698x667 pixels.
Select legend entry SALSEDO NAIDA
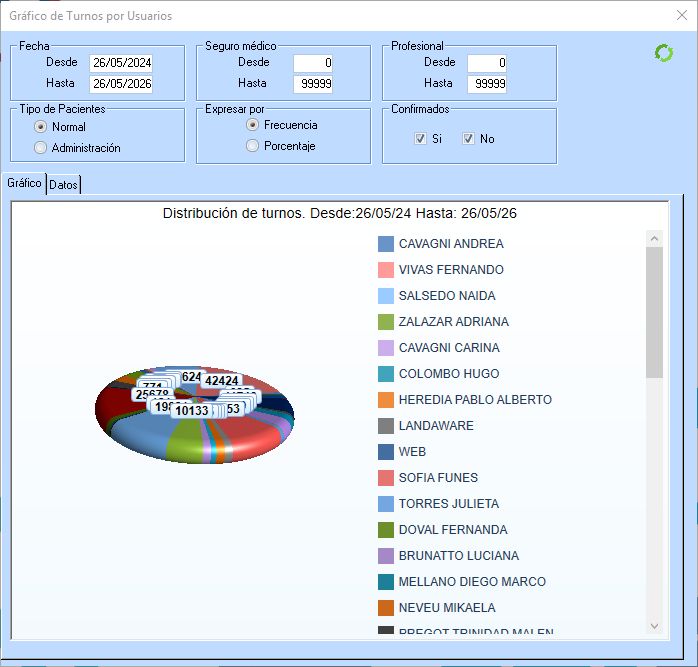click(447, 296)
